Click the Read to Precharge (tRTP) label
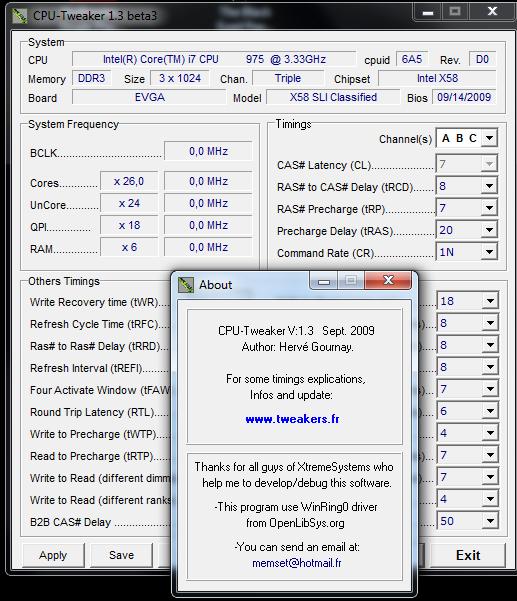This screenshot has width=517, height=601. [92, 456]
